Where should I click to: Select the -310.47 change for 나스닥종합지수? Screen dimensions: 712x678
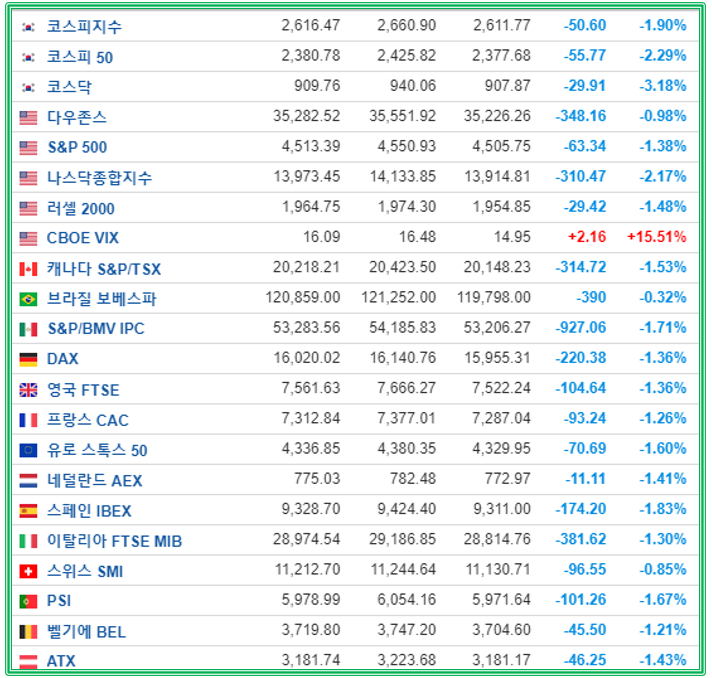pyautogui.click(x=581, y=176)
